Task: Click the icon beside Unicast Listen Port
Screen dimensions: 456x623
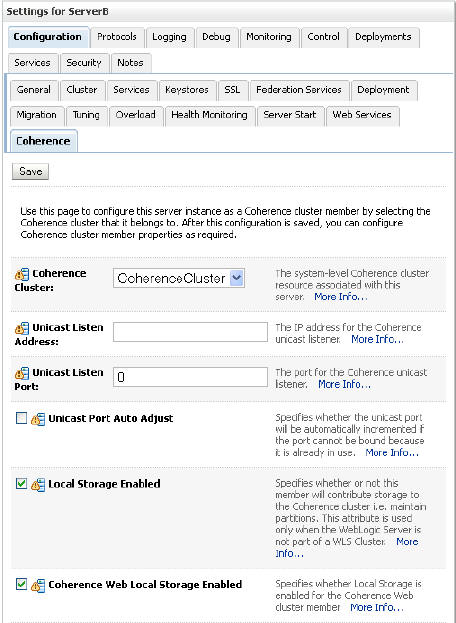Action: click(x=22, y=373)
